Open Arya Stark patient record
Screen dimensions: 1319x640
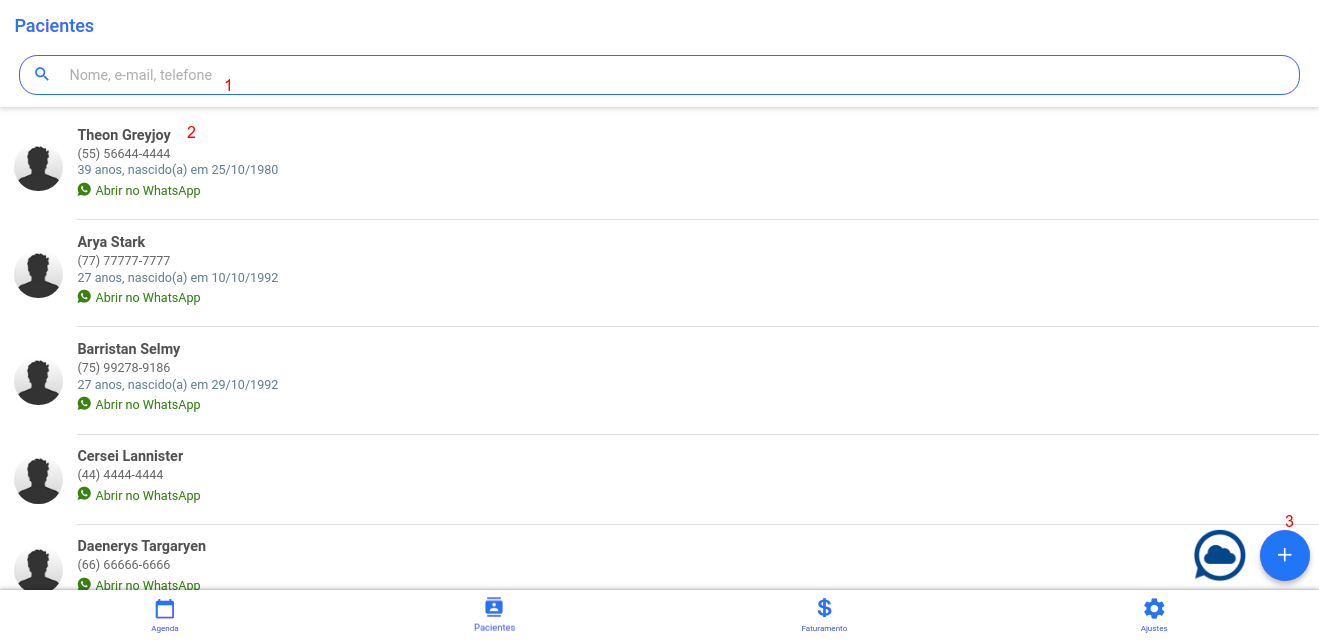111,242
